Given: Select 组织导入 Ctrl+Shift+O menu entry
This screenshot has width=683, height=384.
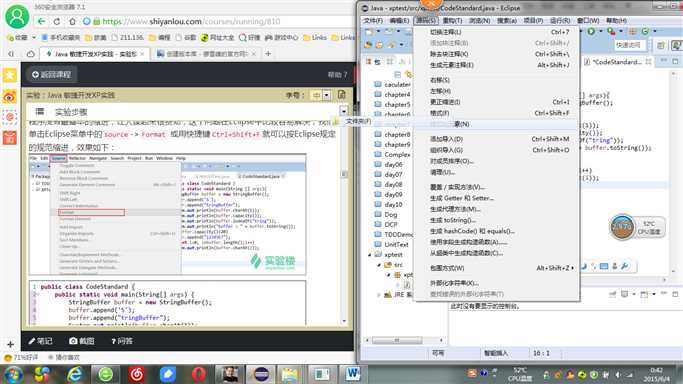Looking at the screenshot, I should pos(497,150).
